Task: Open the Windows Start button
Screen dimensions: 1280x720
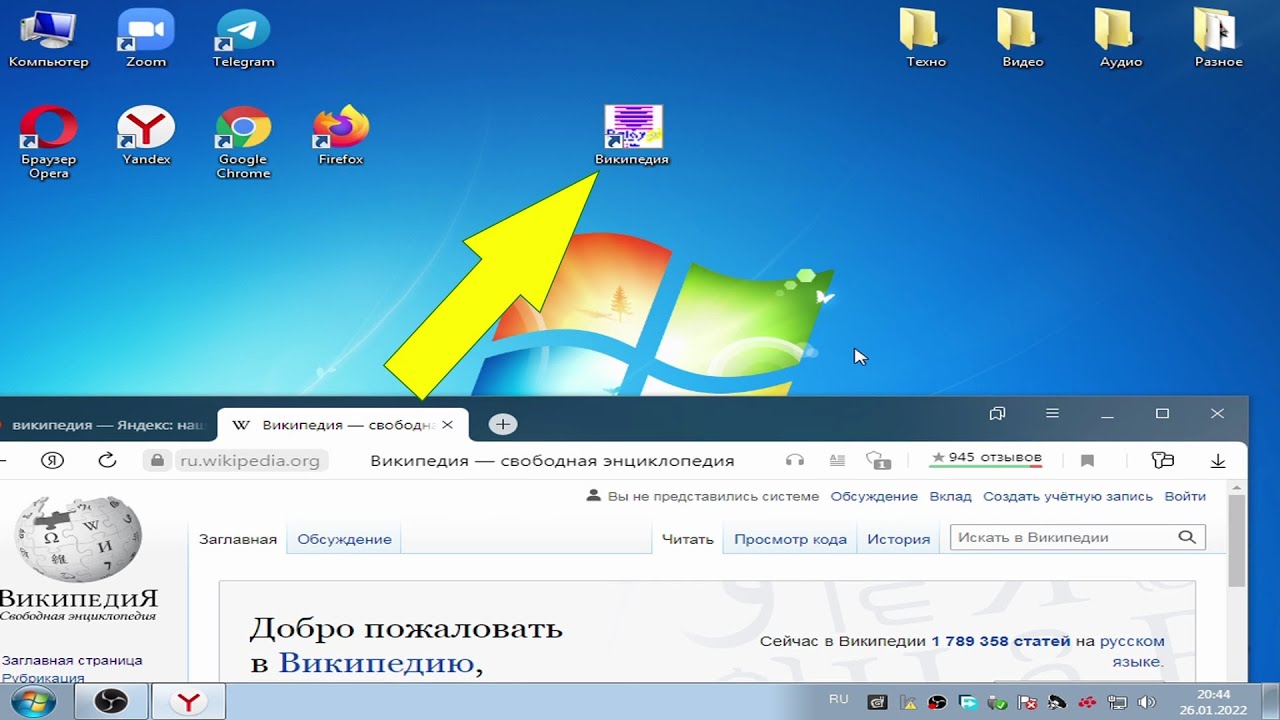Action: tap(33, 702)
